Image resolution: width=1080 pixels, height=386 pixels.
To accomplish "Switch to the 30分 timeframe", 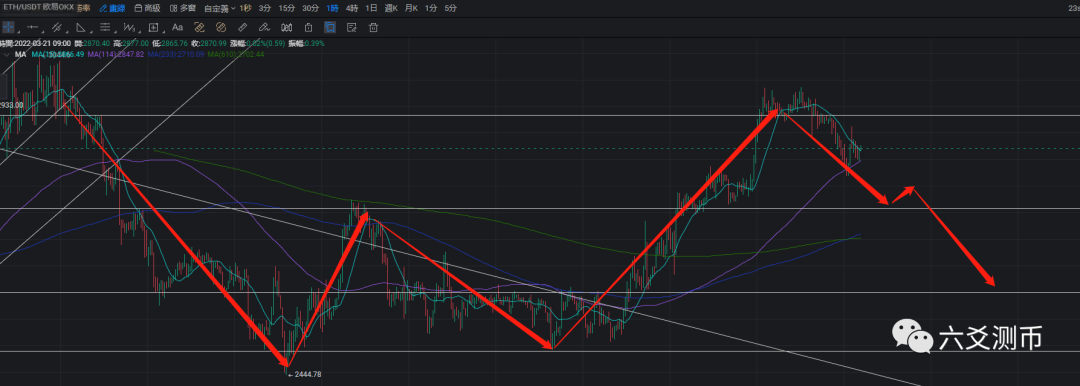I will 311,8.
